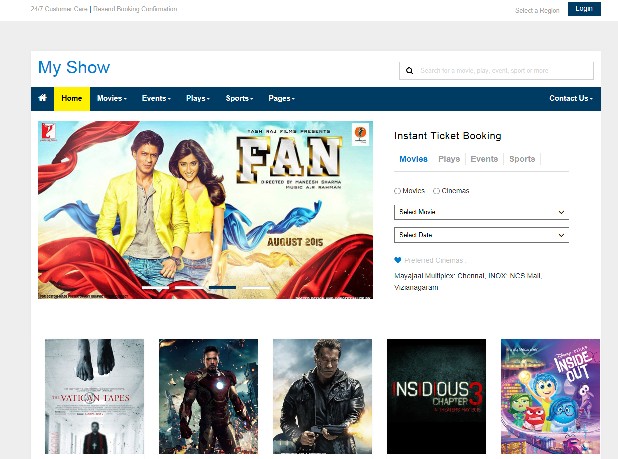Open the Terminator movie poster

click(x=322, y=396)
